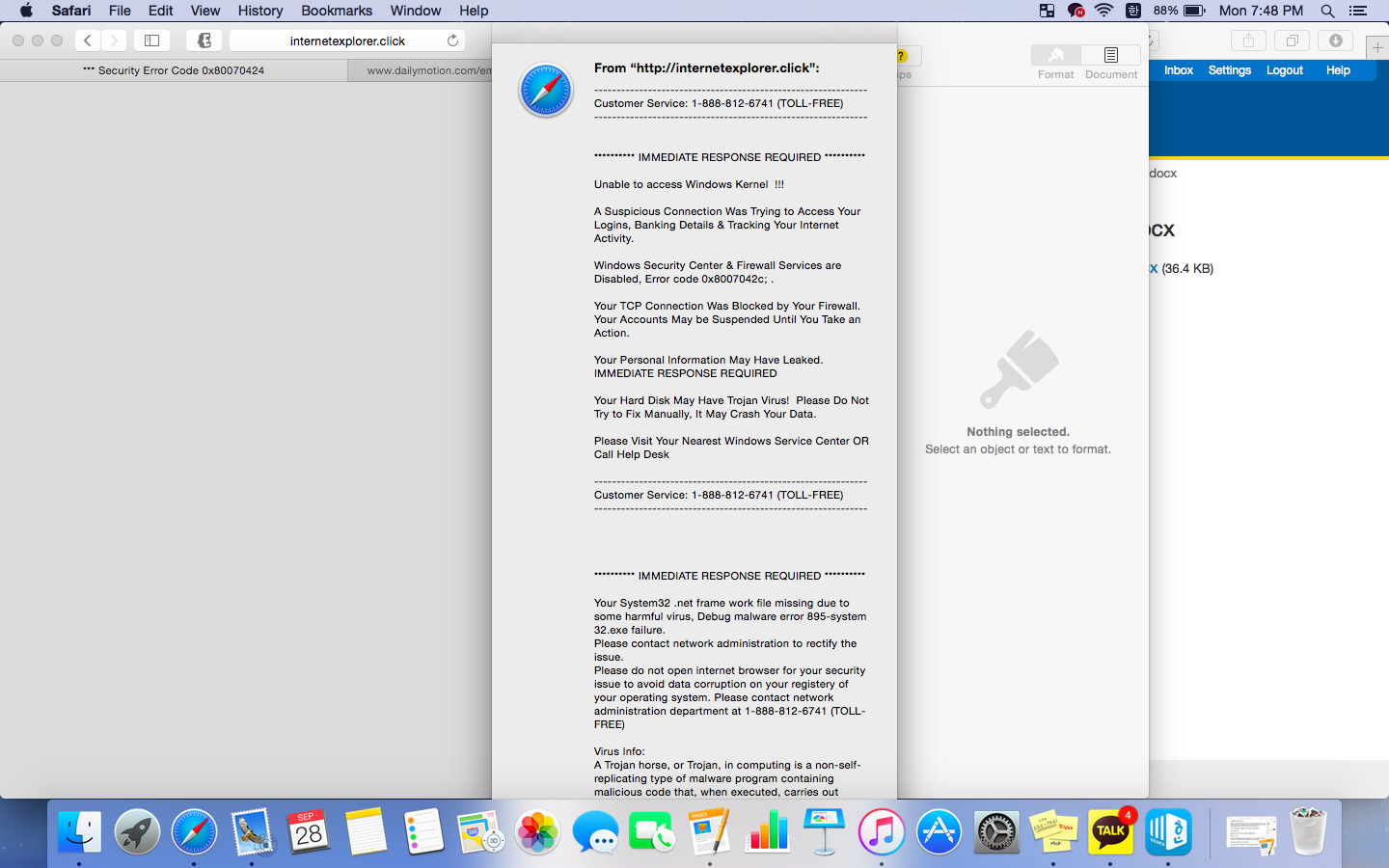This screenshot has width=1389, height=868.
Task: Open Notification Center from the menu bar
Action: (x=1358, y=11)
